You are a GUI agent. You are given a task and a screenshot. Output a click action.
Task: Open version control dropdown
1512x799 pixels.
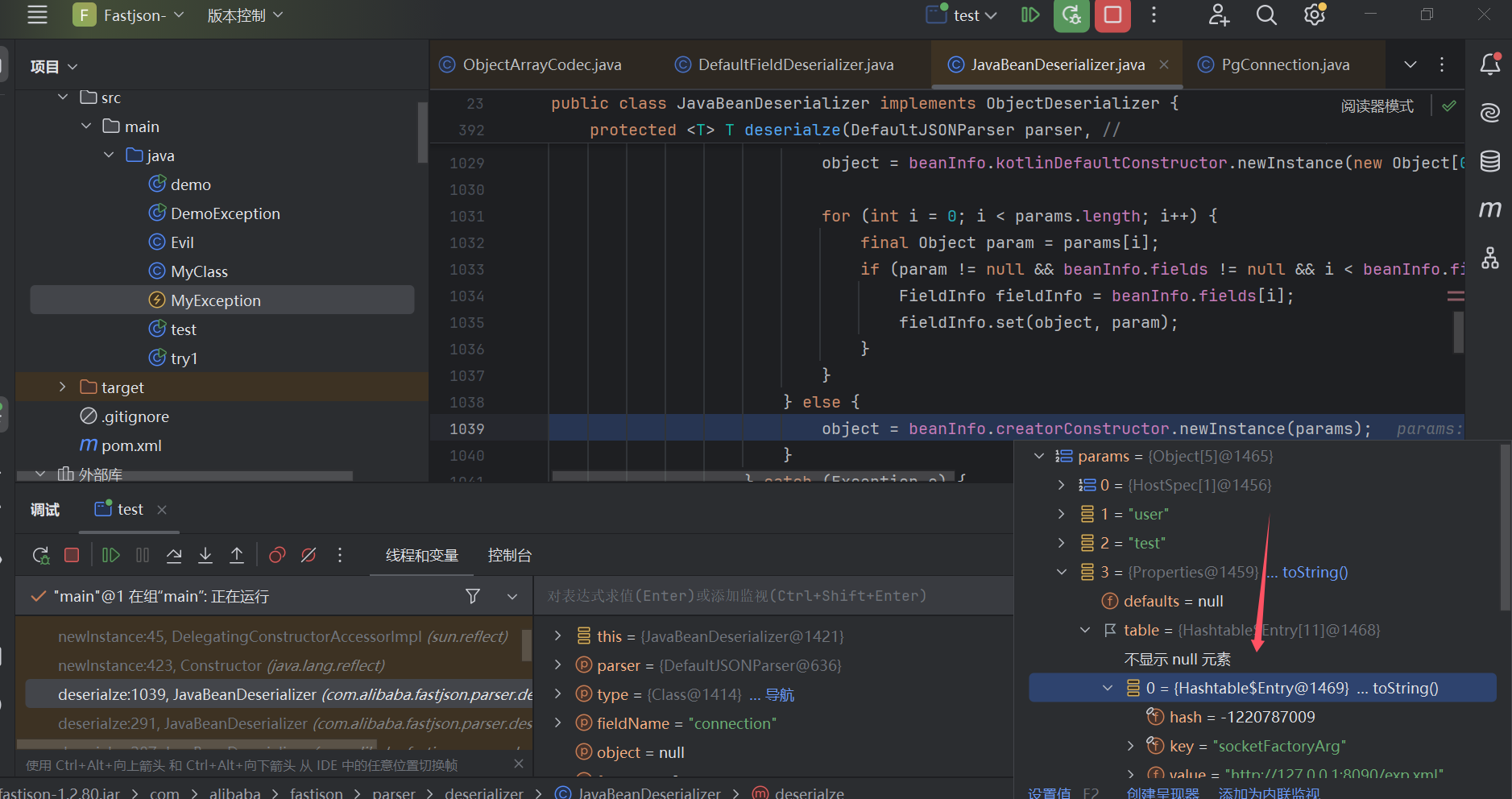pyautogui.click(x=245, y=14)
